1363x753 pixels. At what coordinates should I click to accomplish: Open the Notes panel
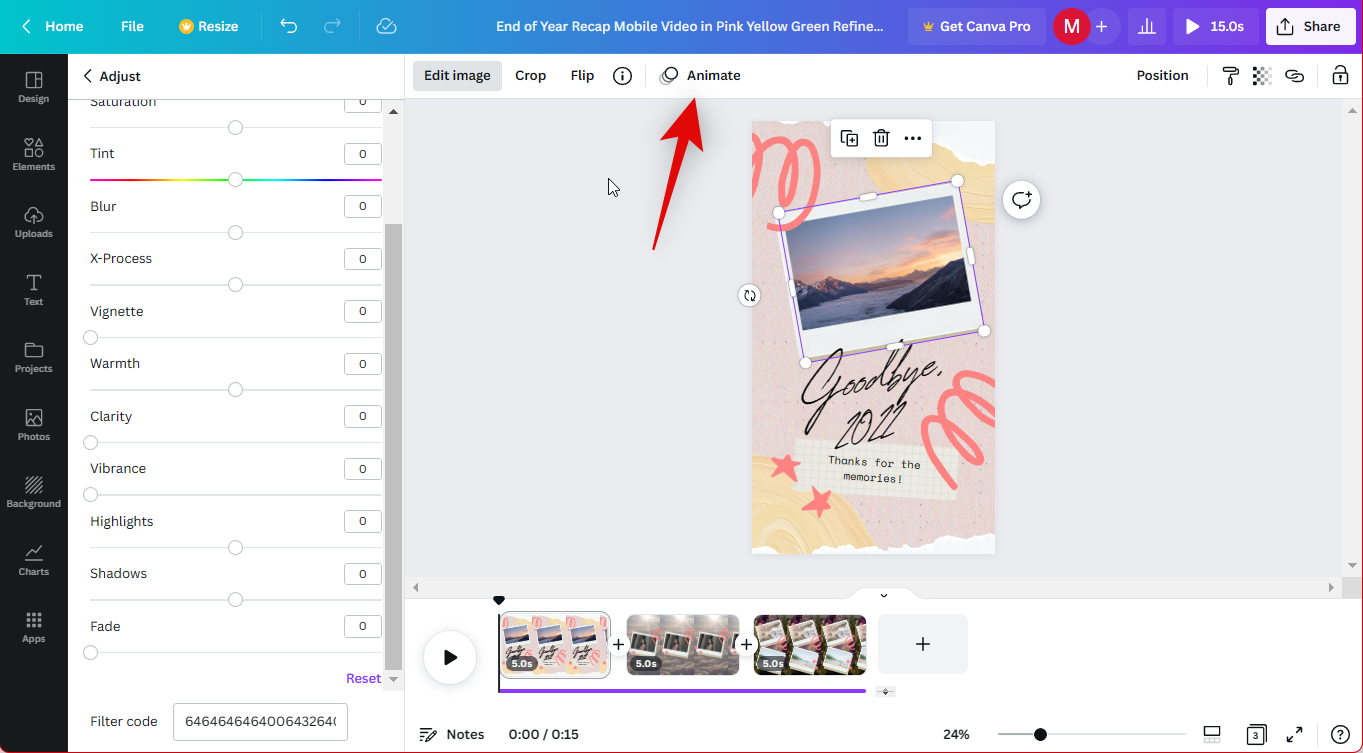[x=452, y=734]
